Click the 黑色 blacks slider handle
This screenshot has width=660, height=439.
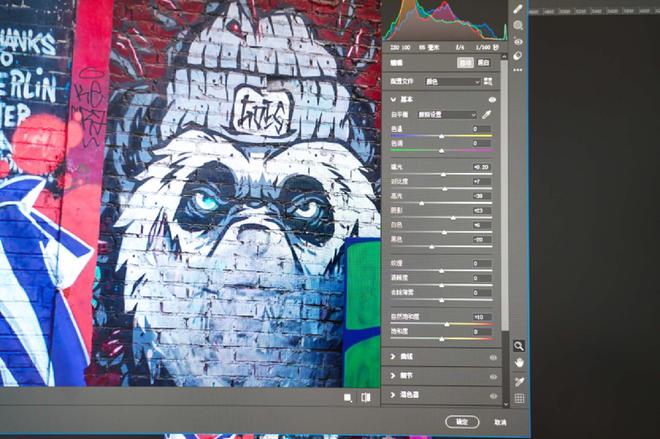pyautogui.click(x=431, y=247)
